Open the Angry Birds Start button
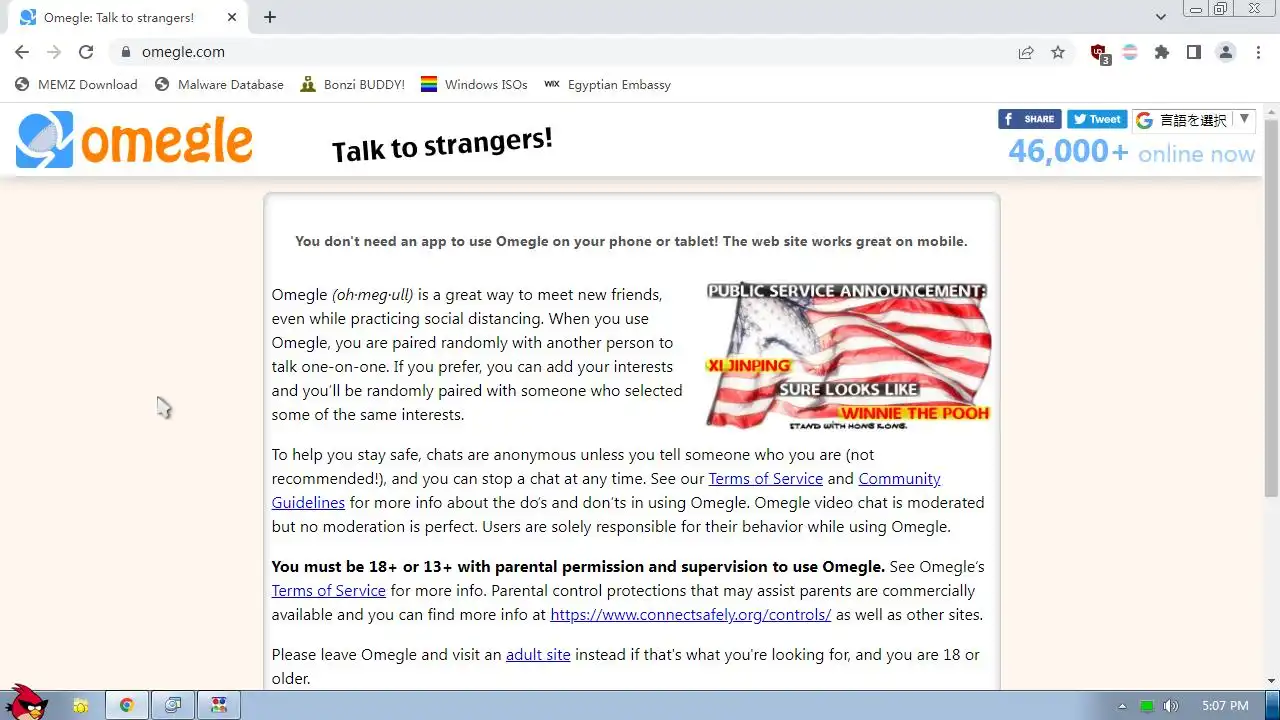Viewport: 1280px width, 720px height. tap(28, 703)
